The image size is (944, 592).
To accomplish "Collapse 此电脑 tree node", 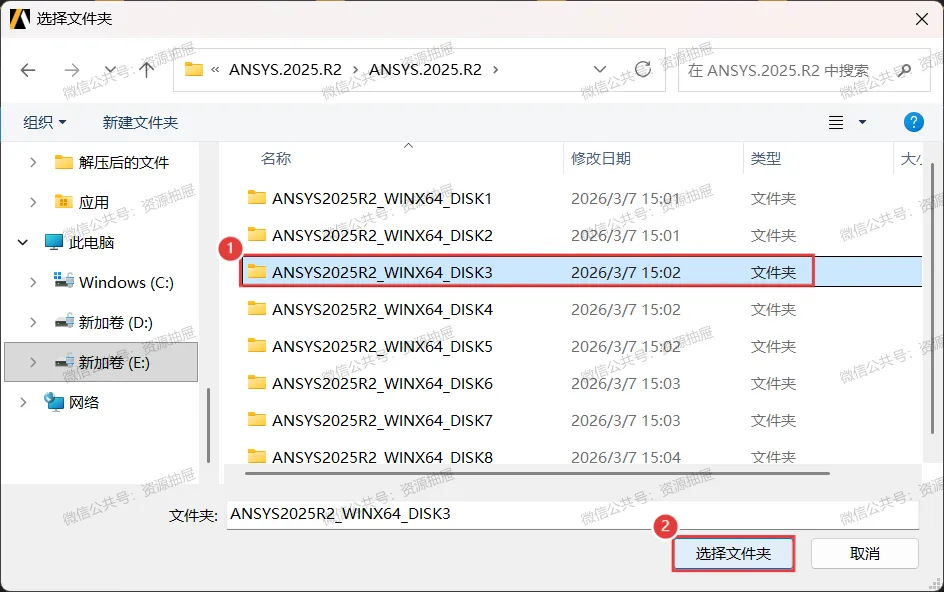I will pos(22,242).
